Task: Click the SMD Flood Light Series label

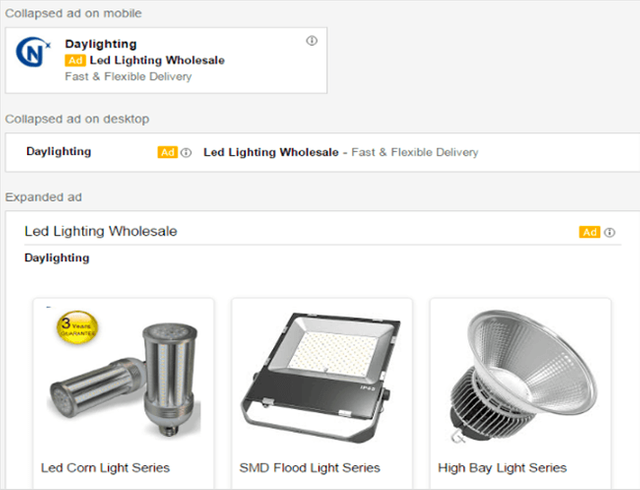Action: (309, 468)
